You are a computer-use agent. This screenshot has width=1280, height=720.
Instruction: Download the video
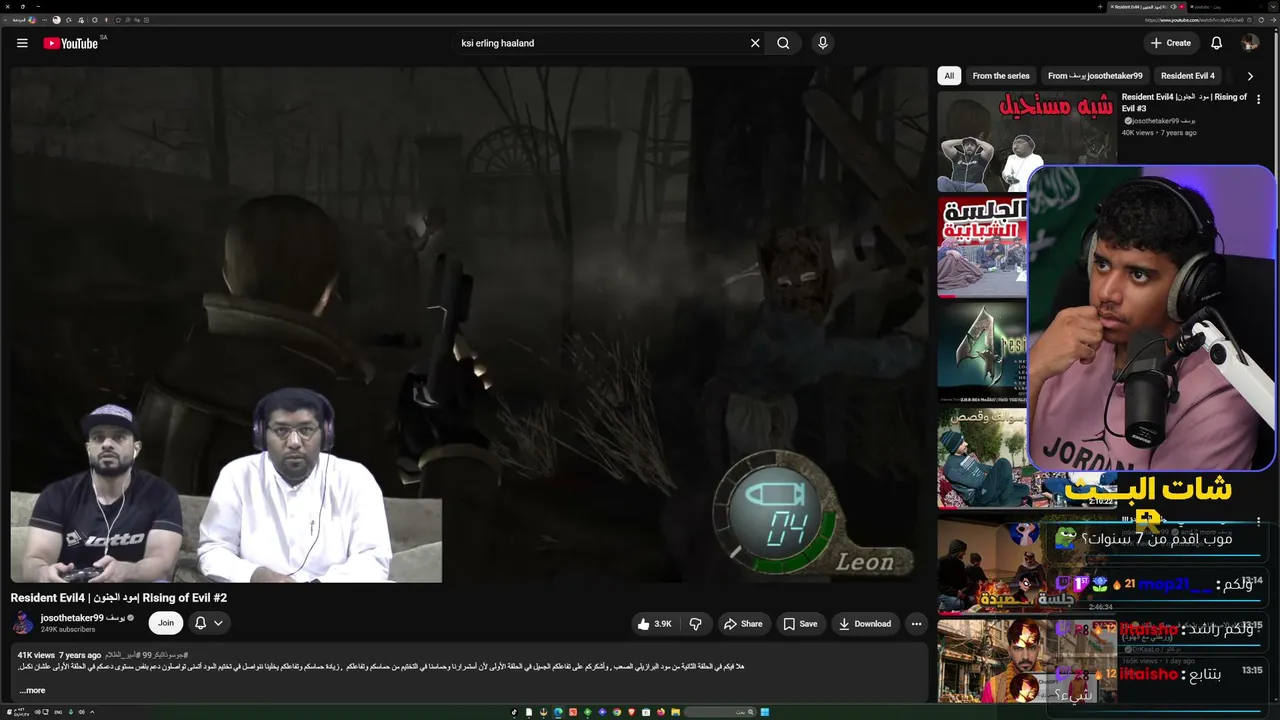865,624
